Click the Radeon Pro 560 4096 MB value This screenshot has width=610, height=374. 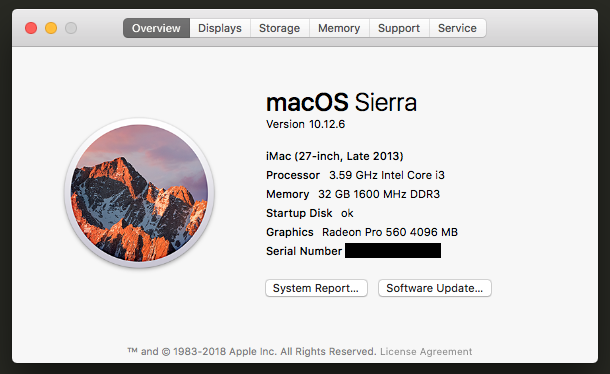tap(390, 232)
